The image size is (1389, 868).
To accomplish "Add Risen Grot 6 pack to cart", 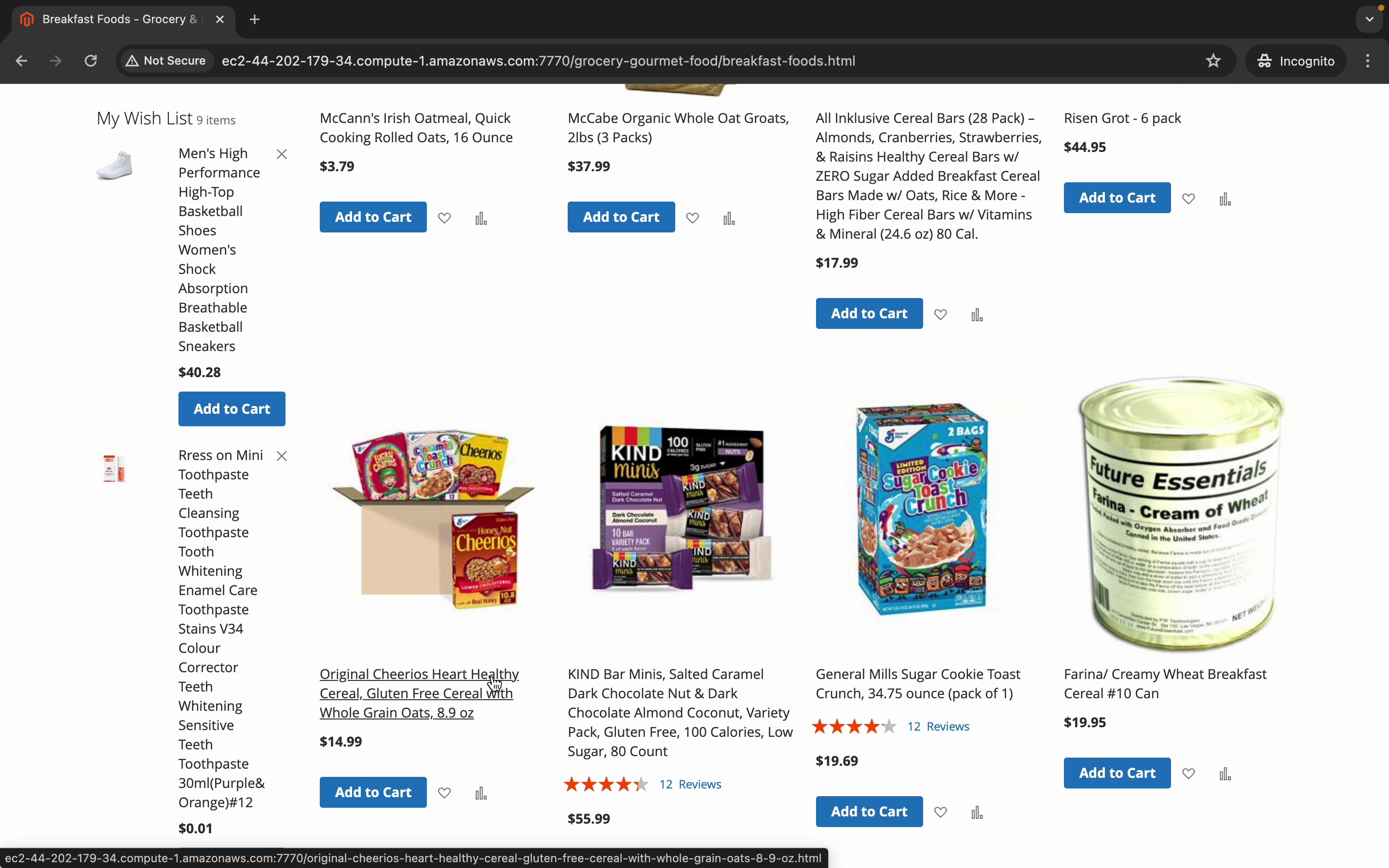I will 1117,198.
